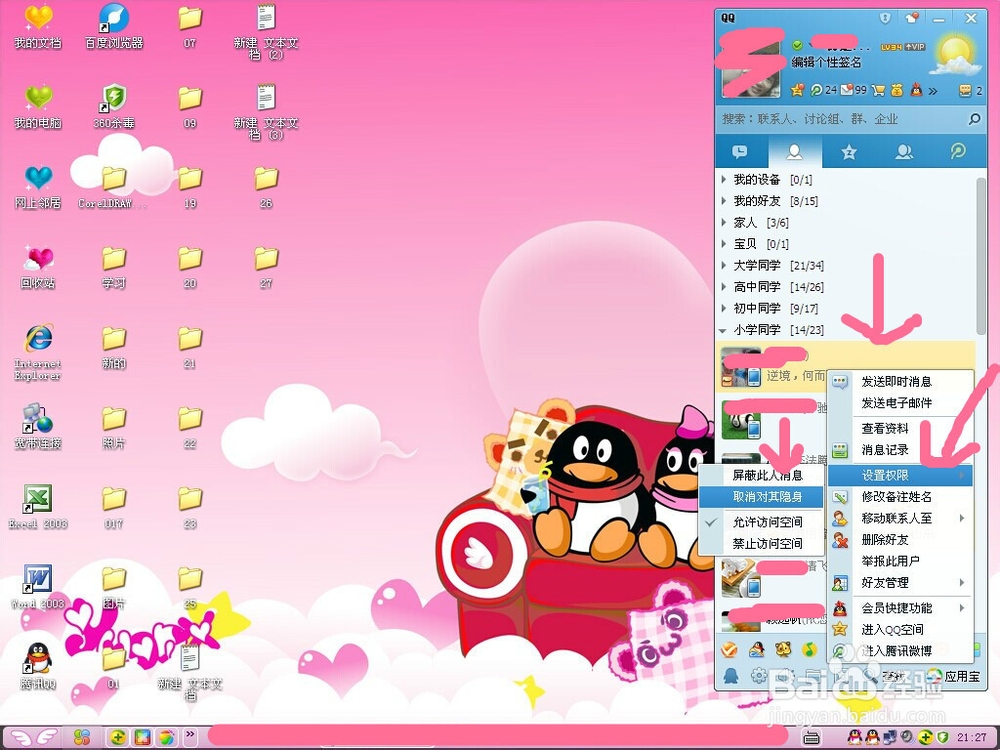
Task: Click the taskbar clock 21:27
Action: (971, 738)
